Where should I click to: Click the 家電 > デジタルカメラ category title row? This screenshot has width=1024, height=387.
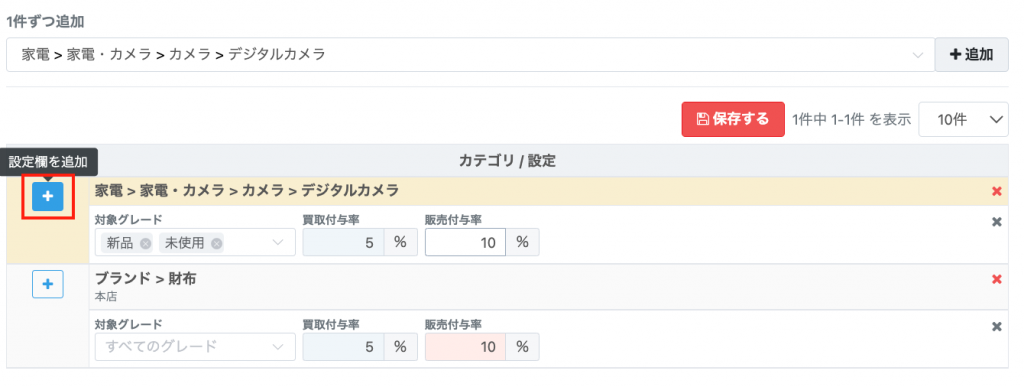pos(549,191)
